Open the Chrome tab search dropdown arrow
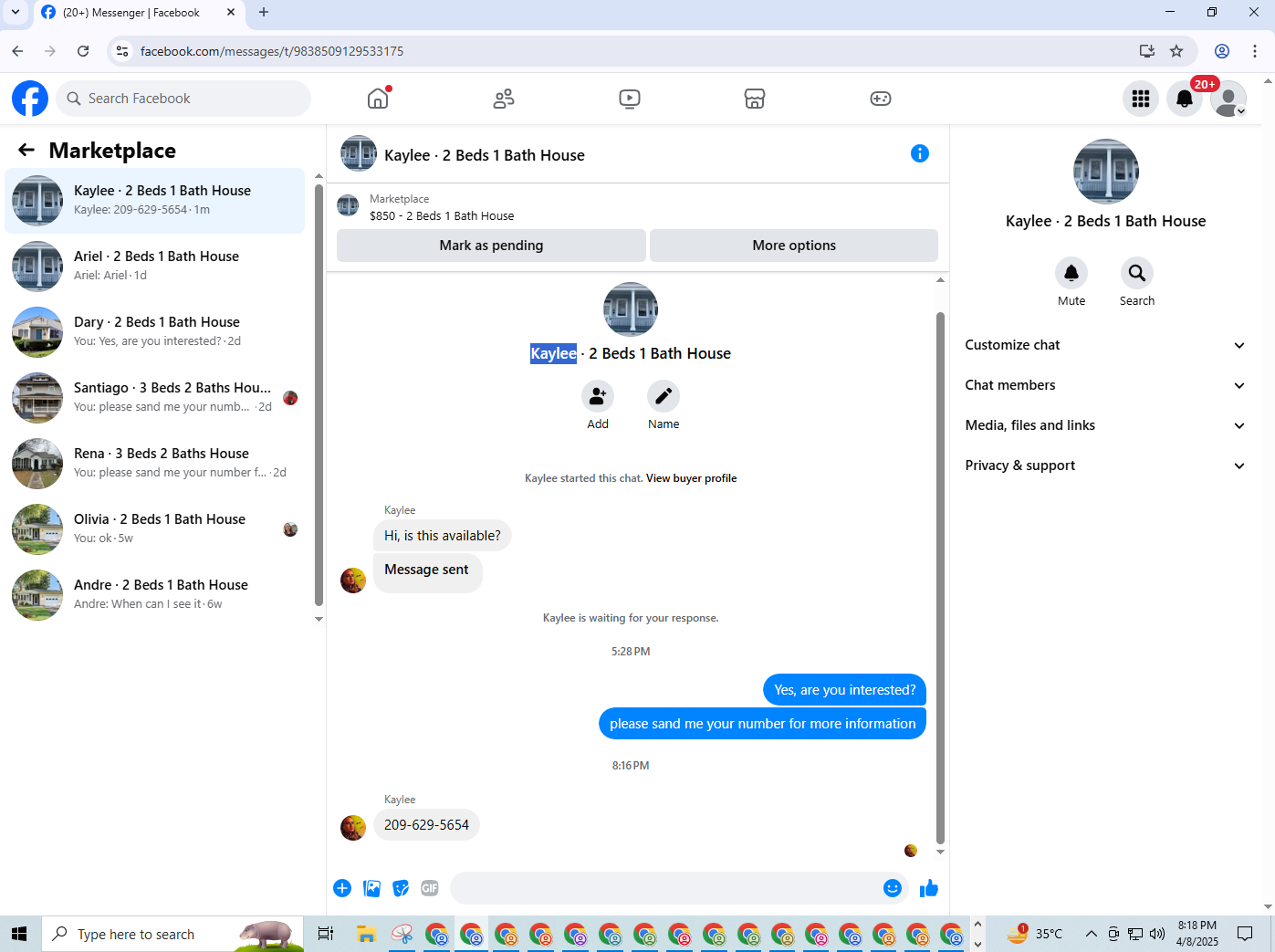This screenshot has height=952, width=1275. [16, 12]
